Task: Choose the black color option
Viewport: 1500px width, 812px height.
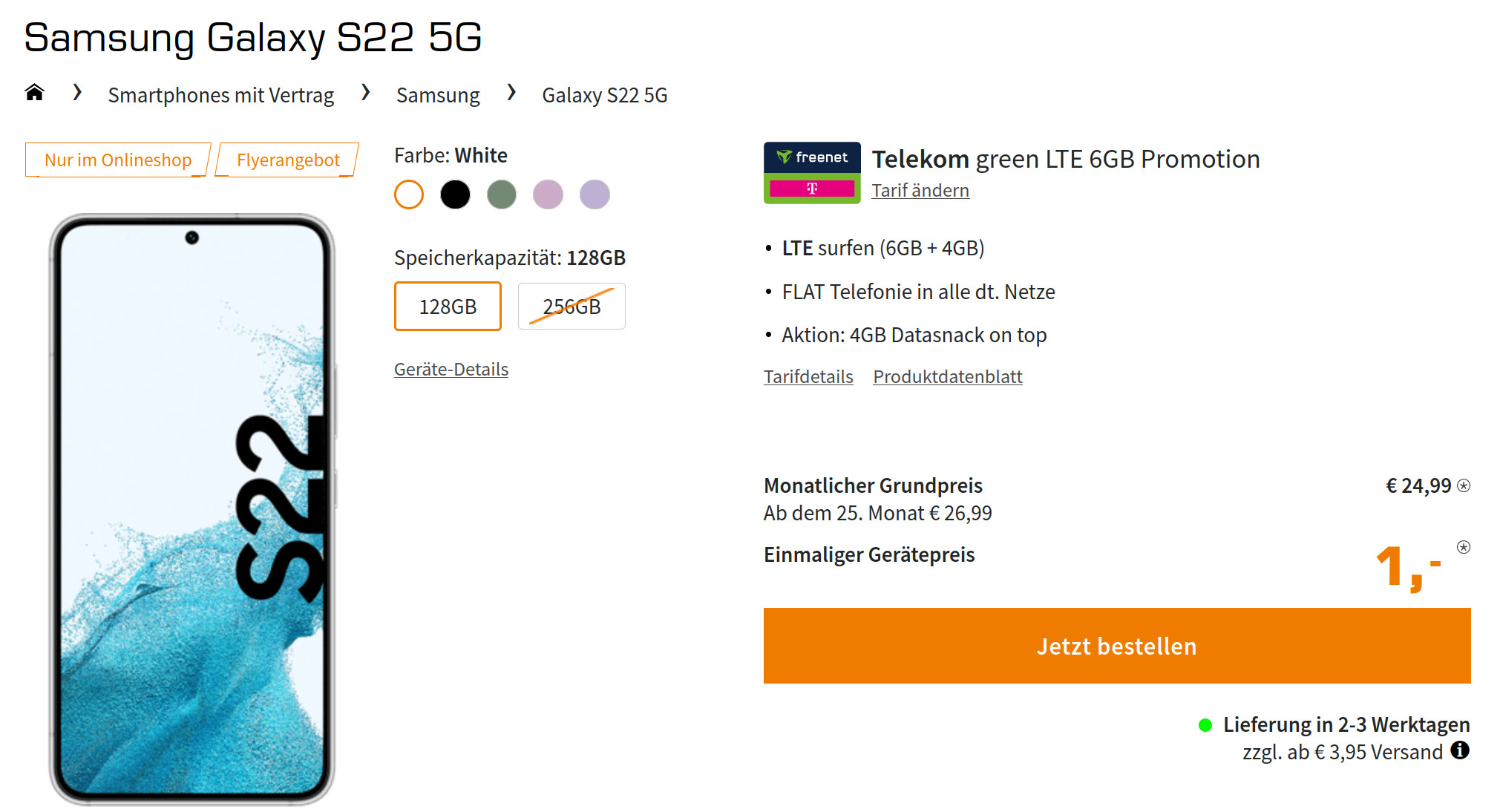Action: click(x=455, y=194)
